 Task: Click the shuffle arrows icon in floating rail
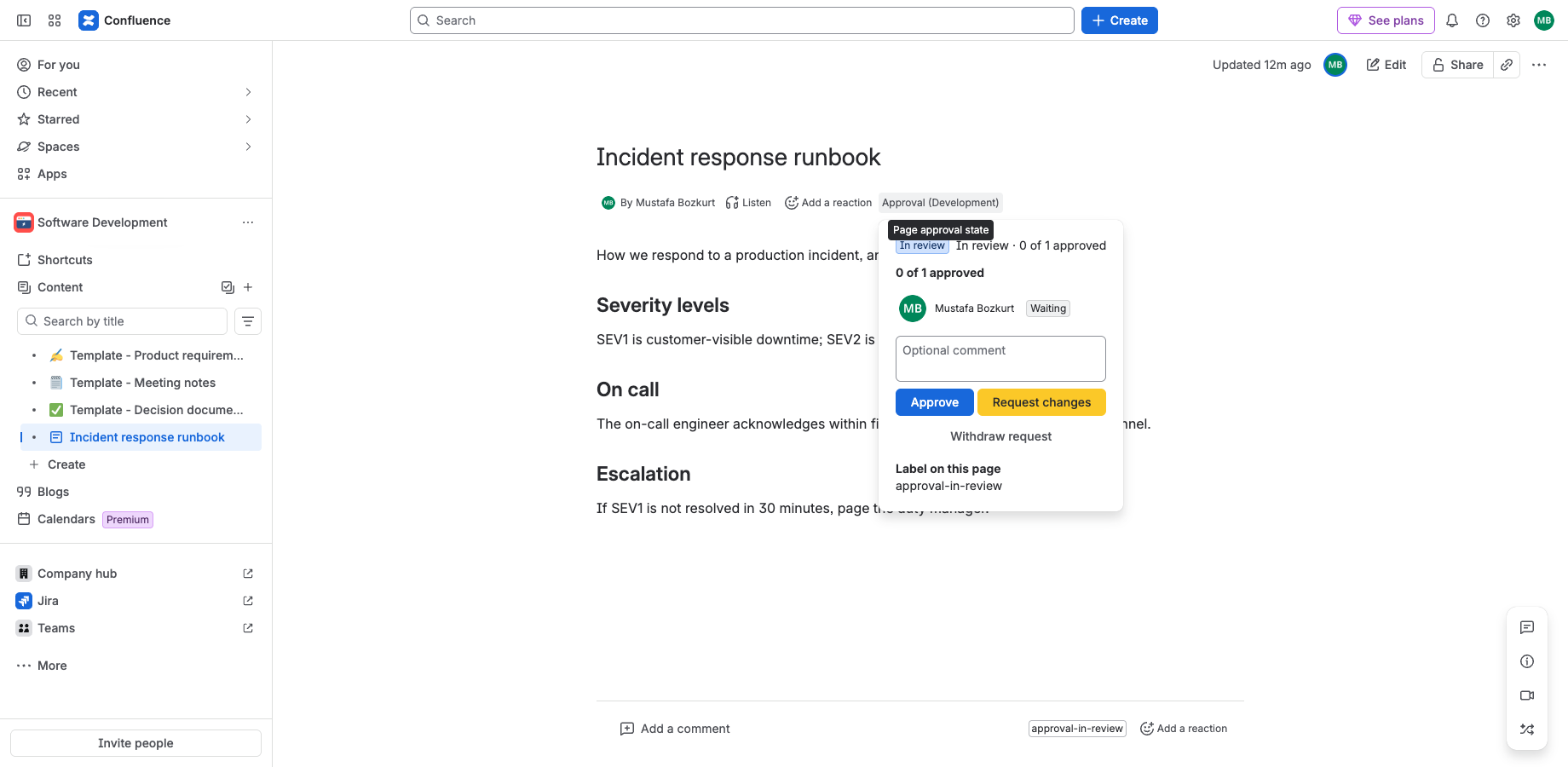(1527, 730)
